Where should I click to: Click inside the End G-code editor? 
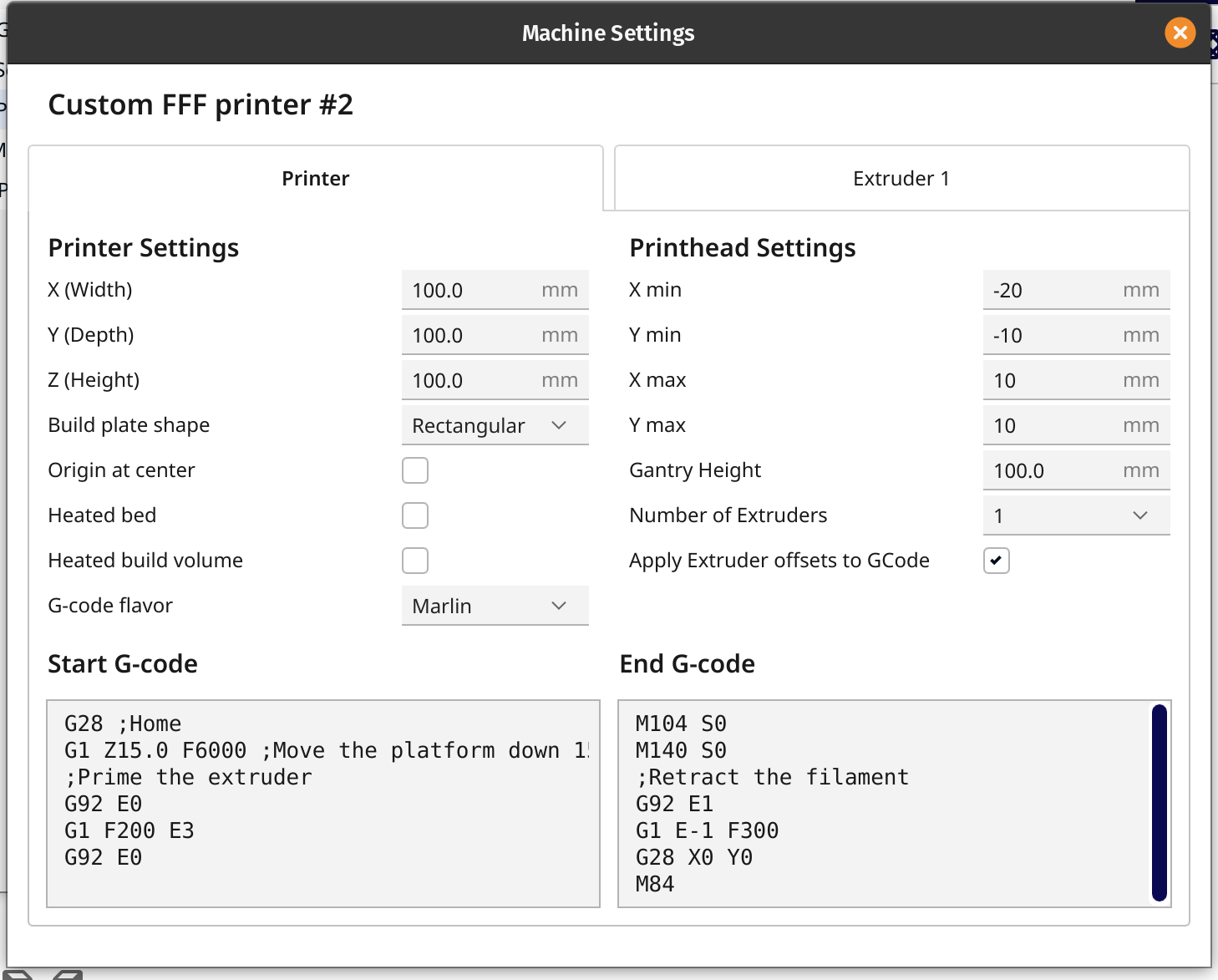tap(877, 802)
